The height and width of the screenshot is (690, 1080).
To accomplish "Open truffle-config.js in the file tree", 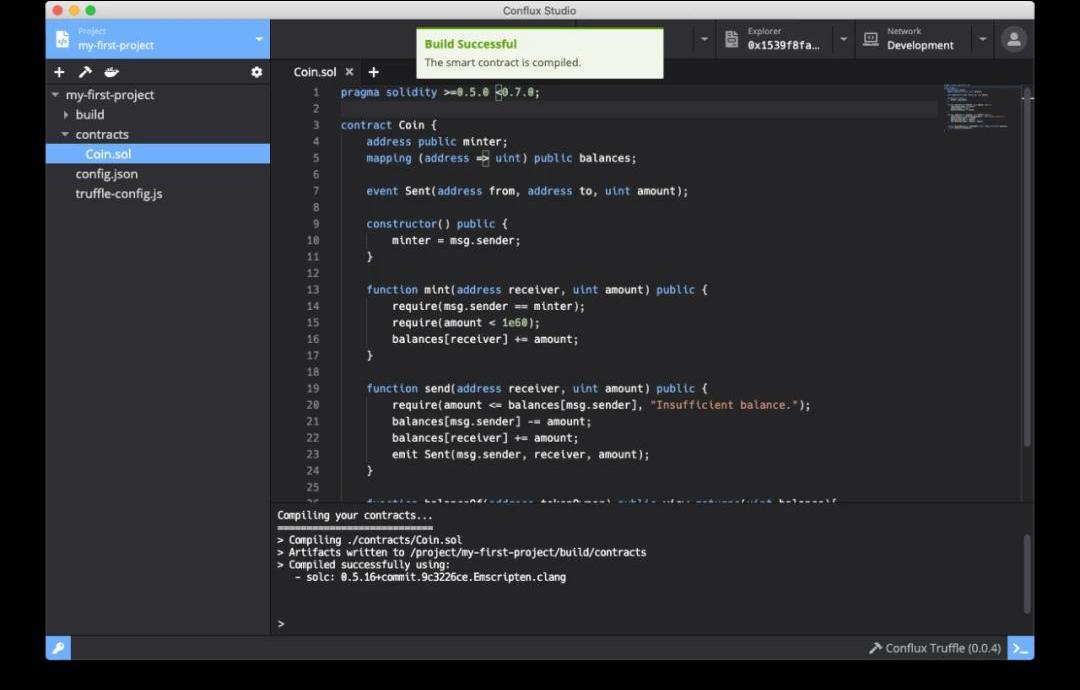I will [x=118, y=193].
